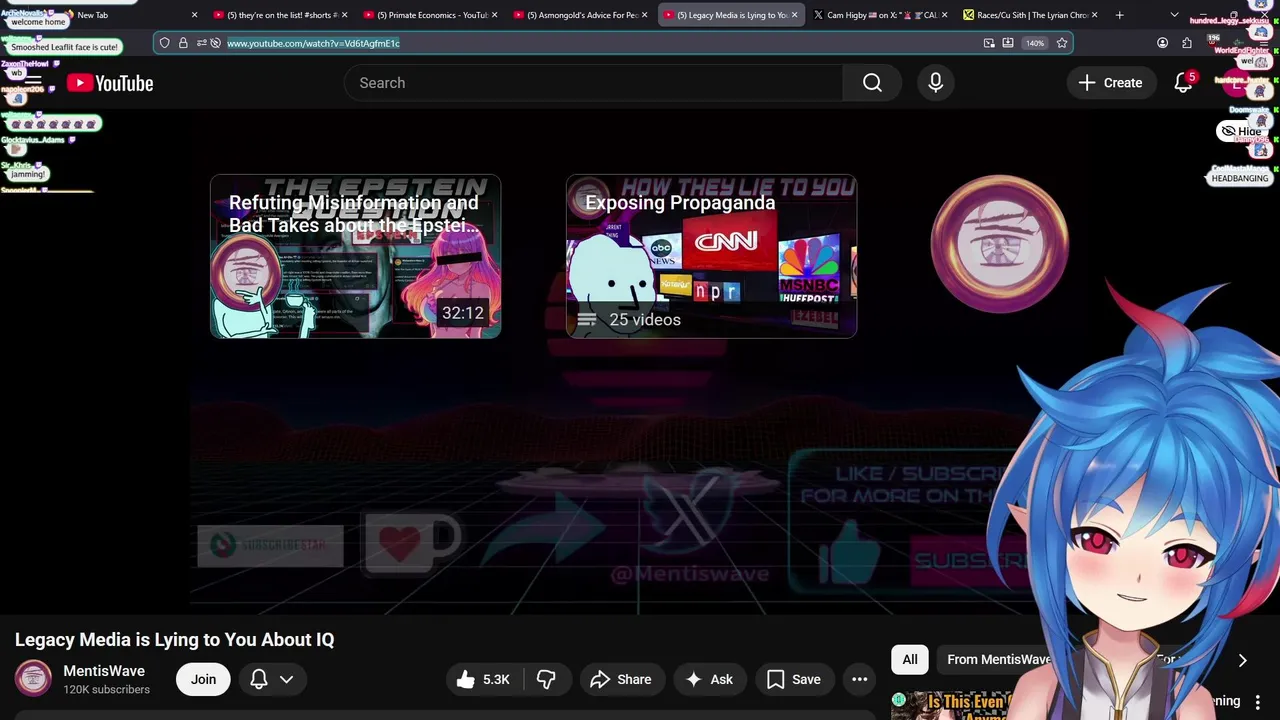Click the Share button

point(621,679)
